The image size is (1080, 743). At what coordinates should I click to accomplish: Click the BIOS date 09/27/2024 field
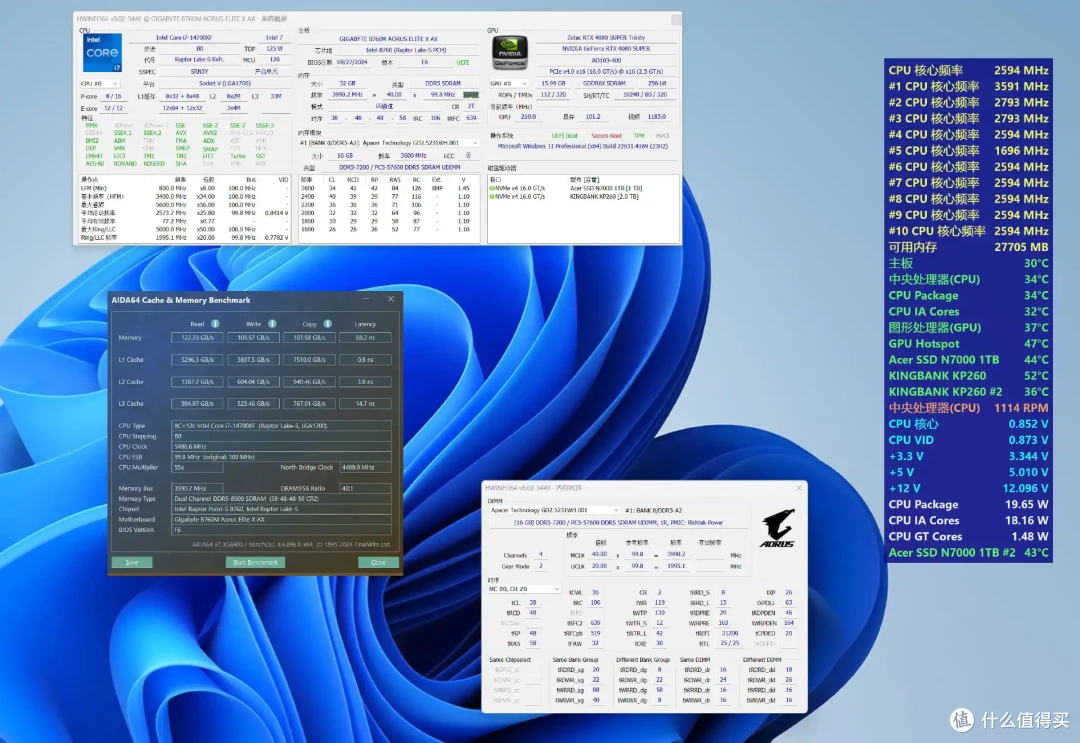point(351,62)
